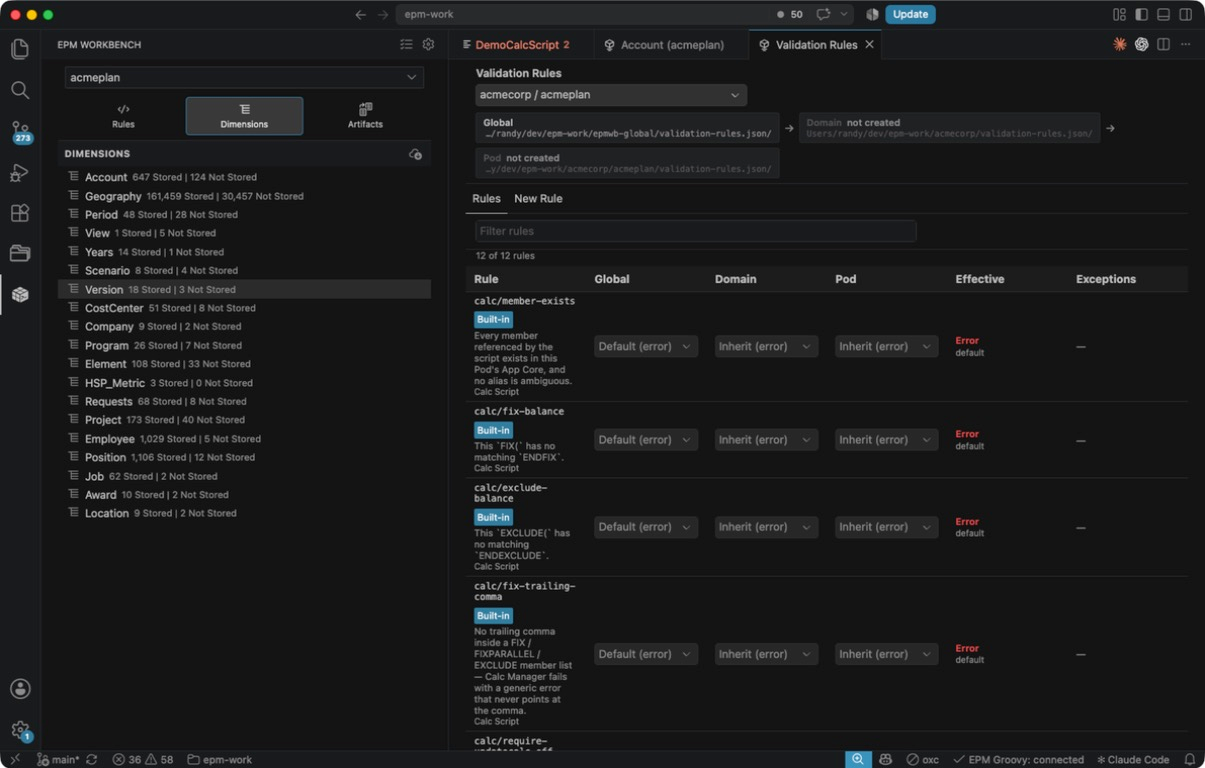Open Global dropdown for calc/member-exists
This screenshot has height=768, width=1205.
pos(645,346)
